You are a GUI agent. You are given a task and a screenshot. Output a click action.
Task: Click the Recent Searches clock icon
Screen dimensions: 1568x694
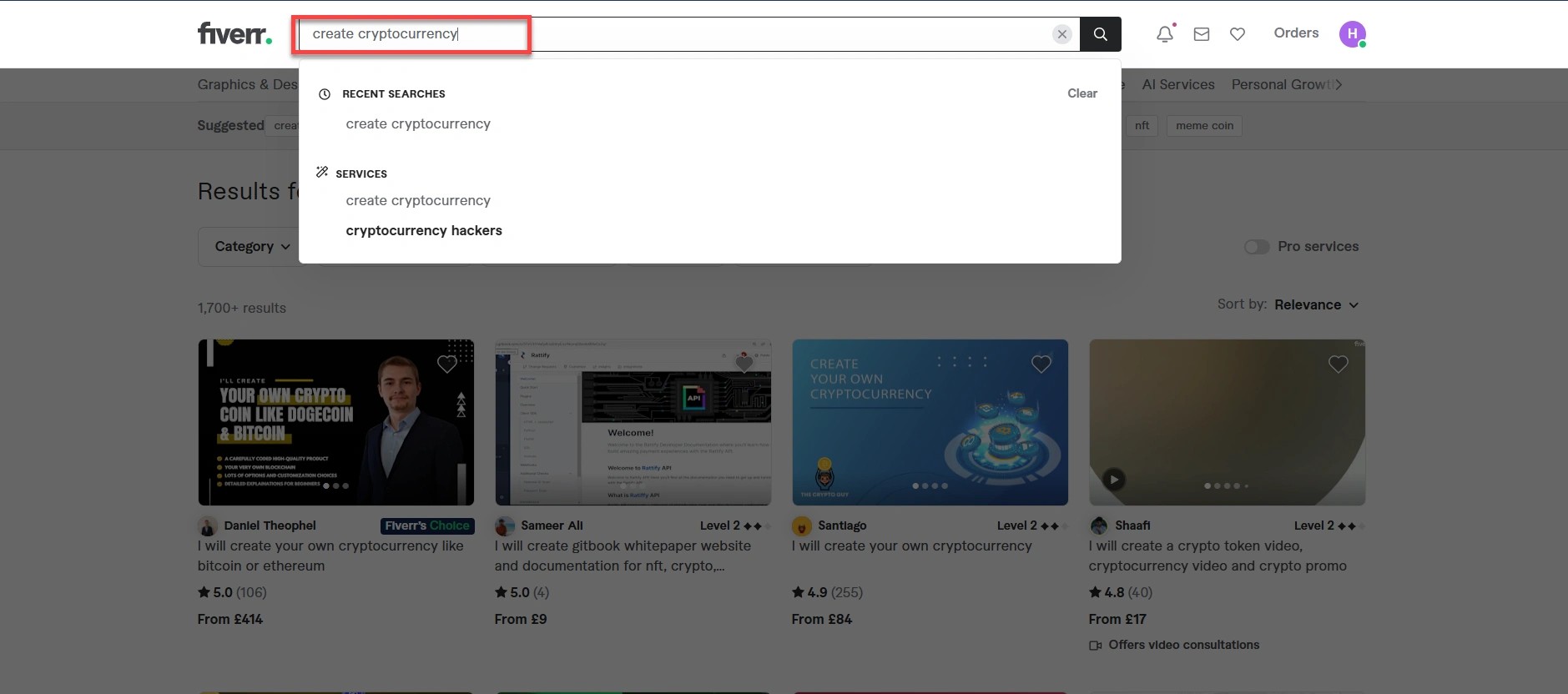(x=325, y=94)
